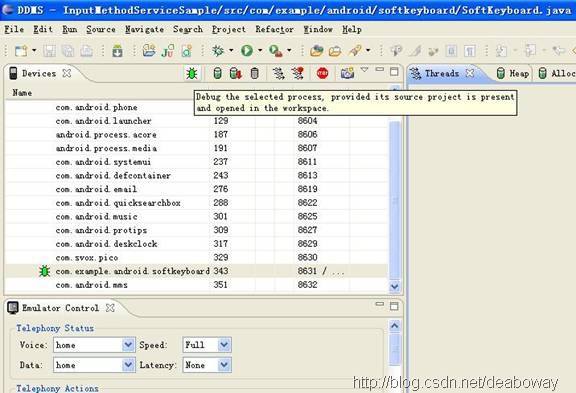The width and height of the screenshot is (576, 393).
Task: Open the New wizard dropdown arrow
Action: [x=34, y=50]
